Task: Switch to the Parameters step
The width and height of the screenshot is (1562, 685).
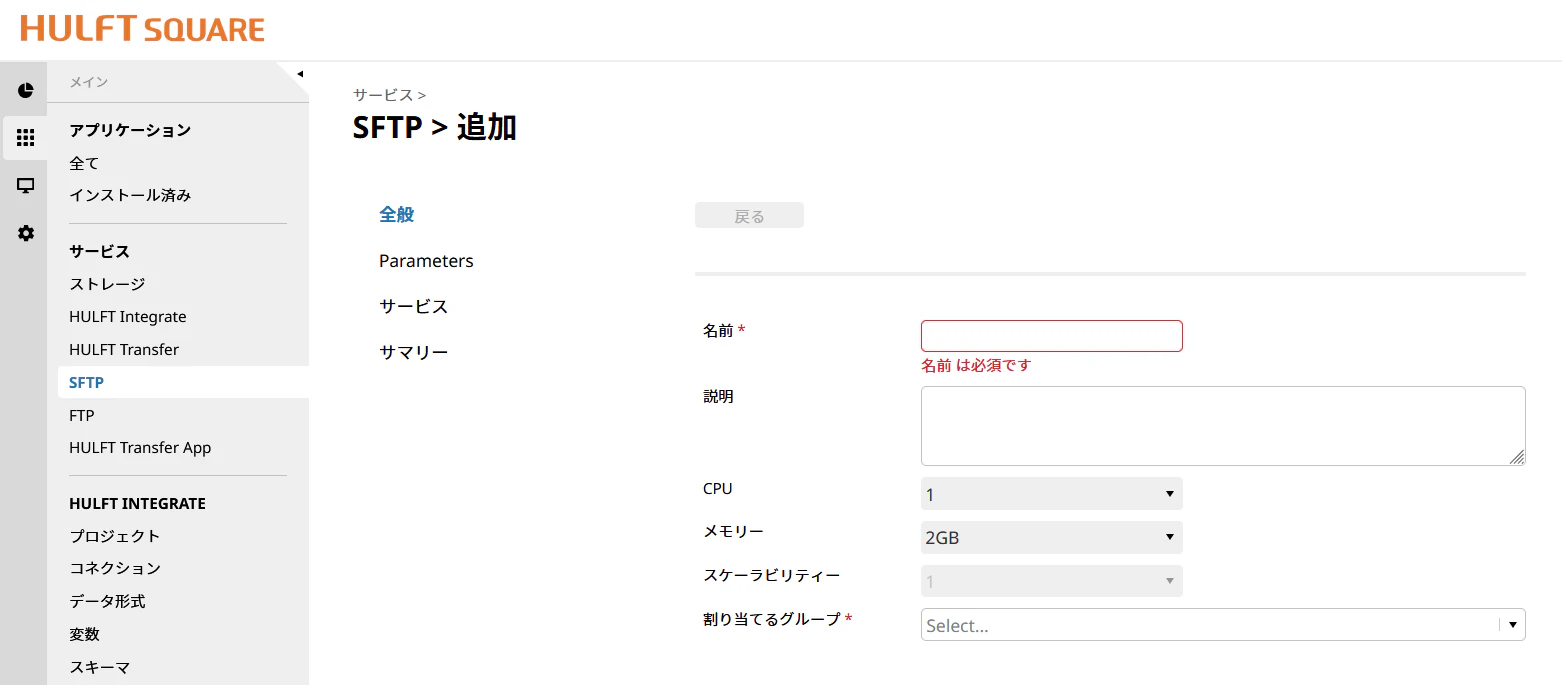Action: click(x=426, y=260)
